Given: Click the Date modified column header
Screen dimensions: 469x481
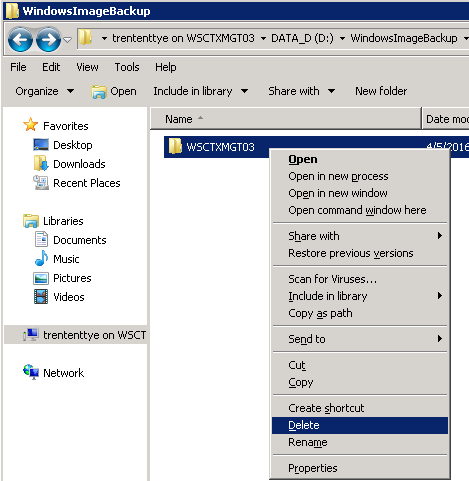Looking at the screenshot, I should [446, 119].
